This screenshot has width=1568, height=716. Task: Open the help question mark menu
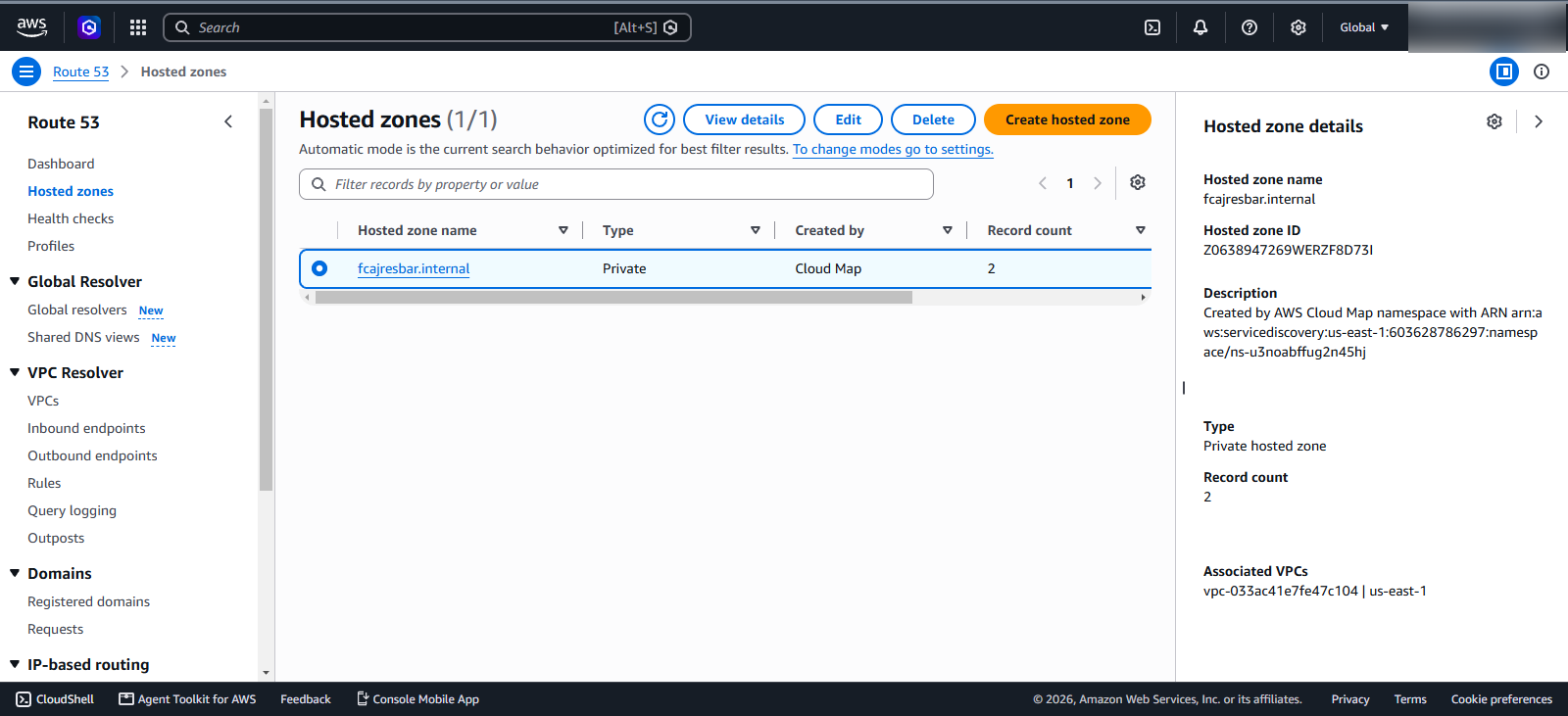(1249, 27)
